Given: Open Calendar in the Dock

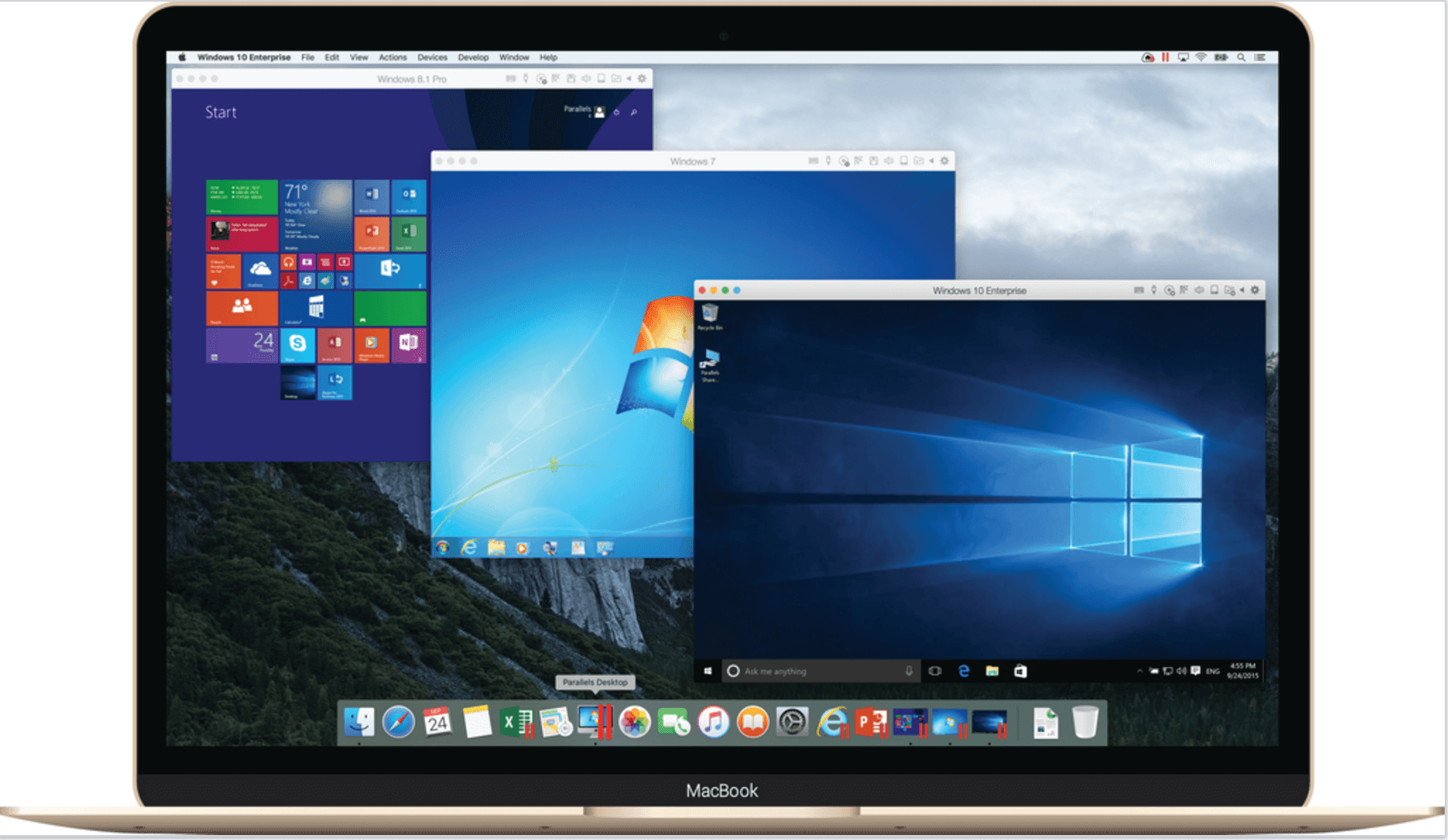Looking at the screenshot, I should click(x=438, y=722).
